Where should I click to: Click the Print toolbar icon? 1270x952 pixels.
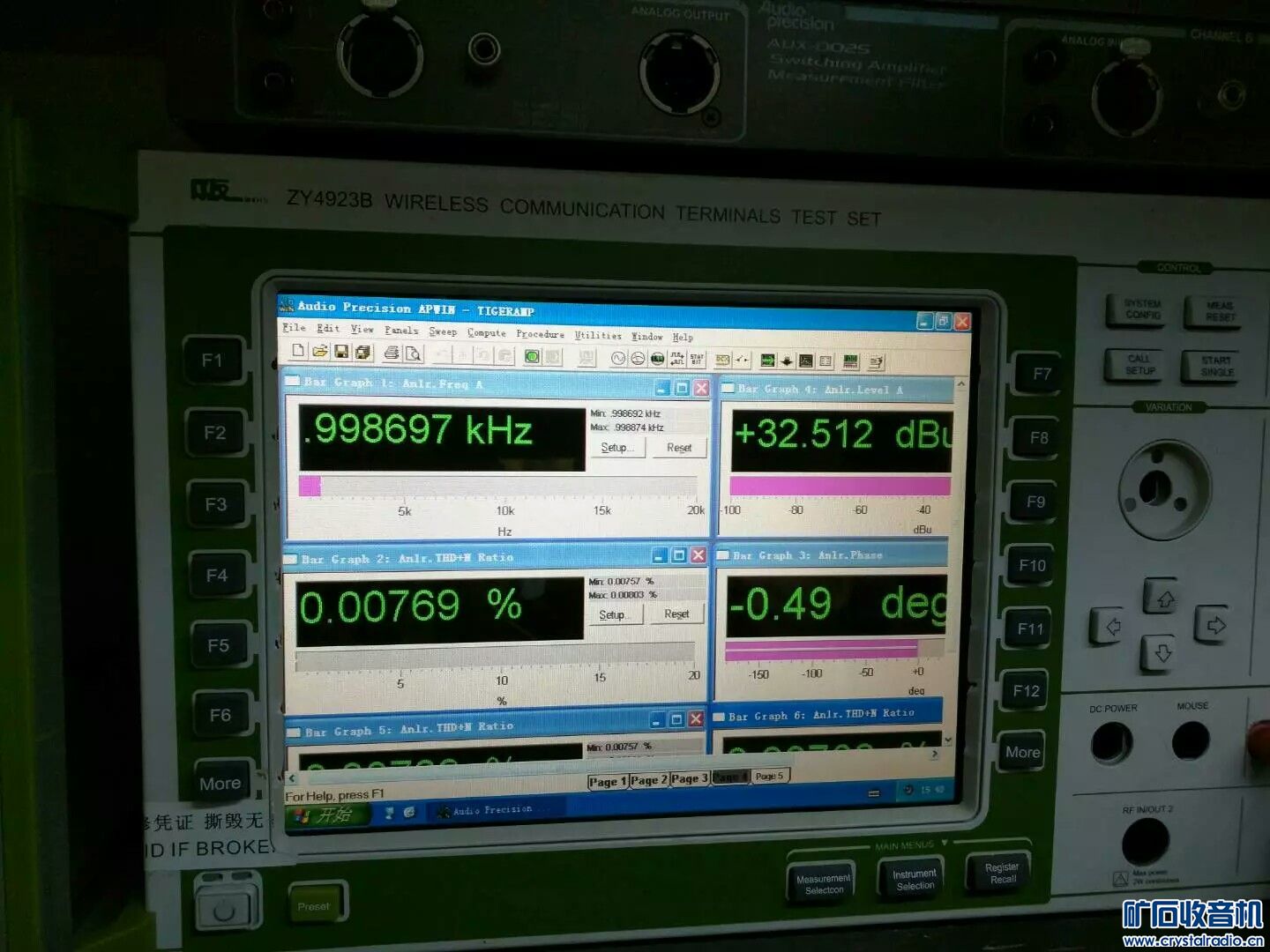[x=392, y=353]
